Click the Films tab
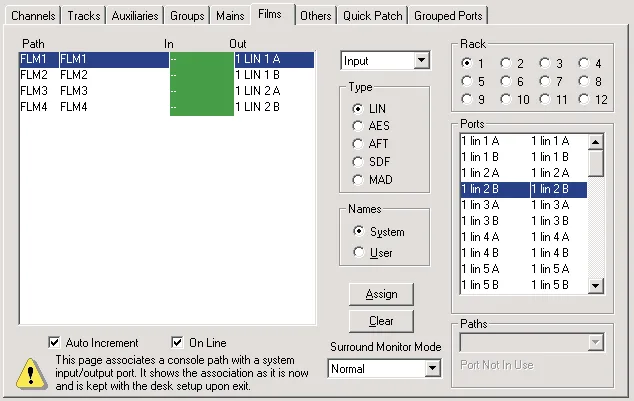 click(273, 14)
